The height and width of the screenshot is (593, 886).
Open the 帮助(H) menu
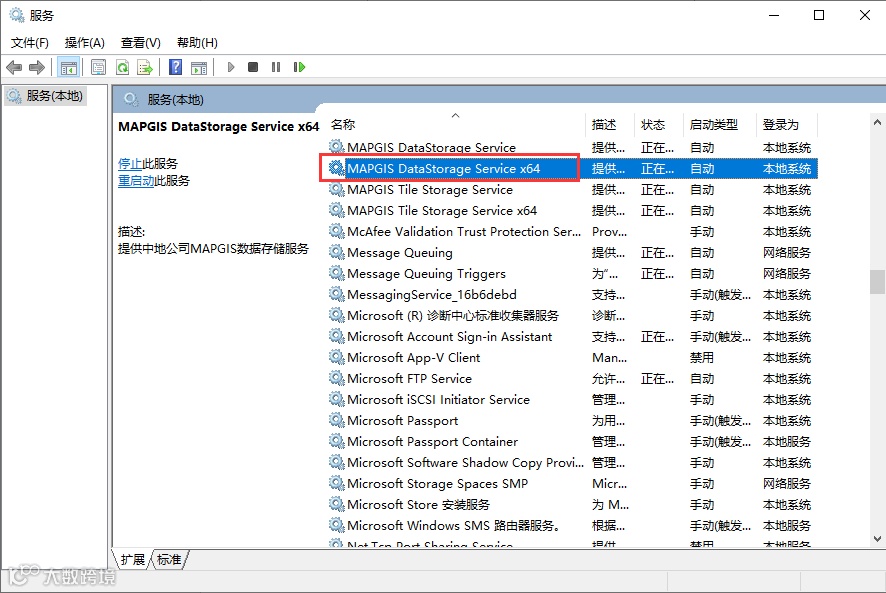click(x=197, y=42)
